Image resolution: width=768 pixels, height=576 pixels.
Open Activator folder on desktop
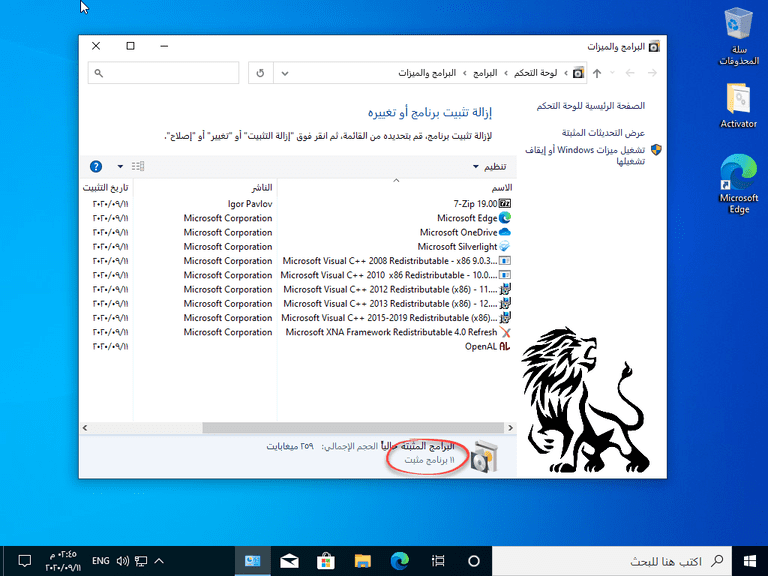(738, 106)
